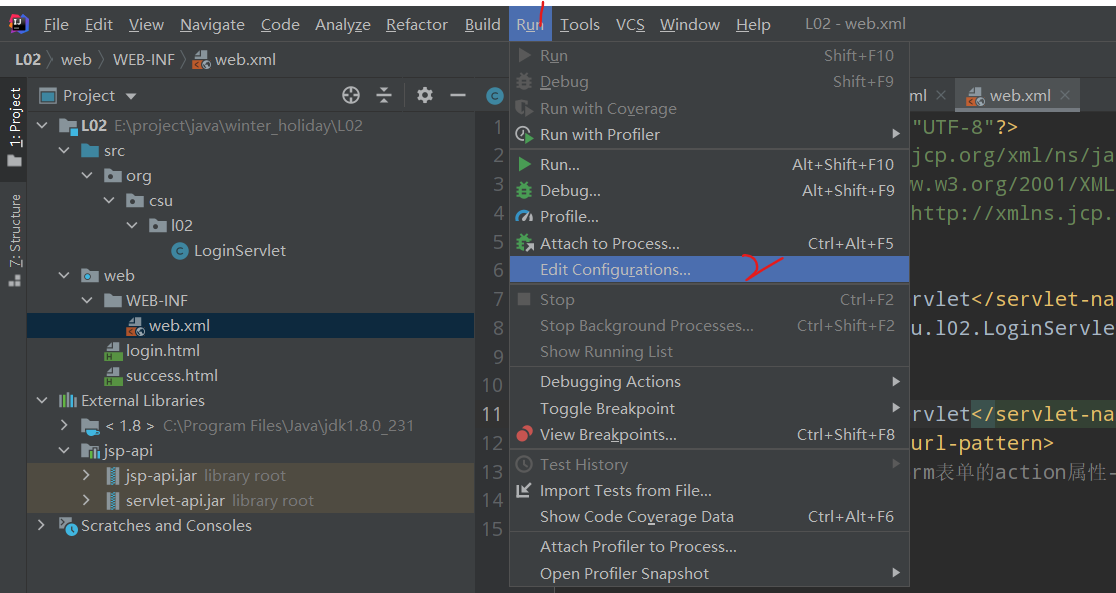The height and width of the screenshot is (593, 1116).
Task: Open the File menu
Action: point(56,25)
